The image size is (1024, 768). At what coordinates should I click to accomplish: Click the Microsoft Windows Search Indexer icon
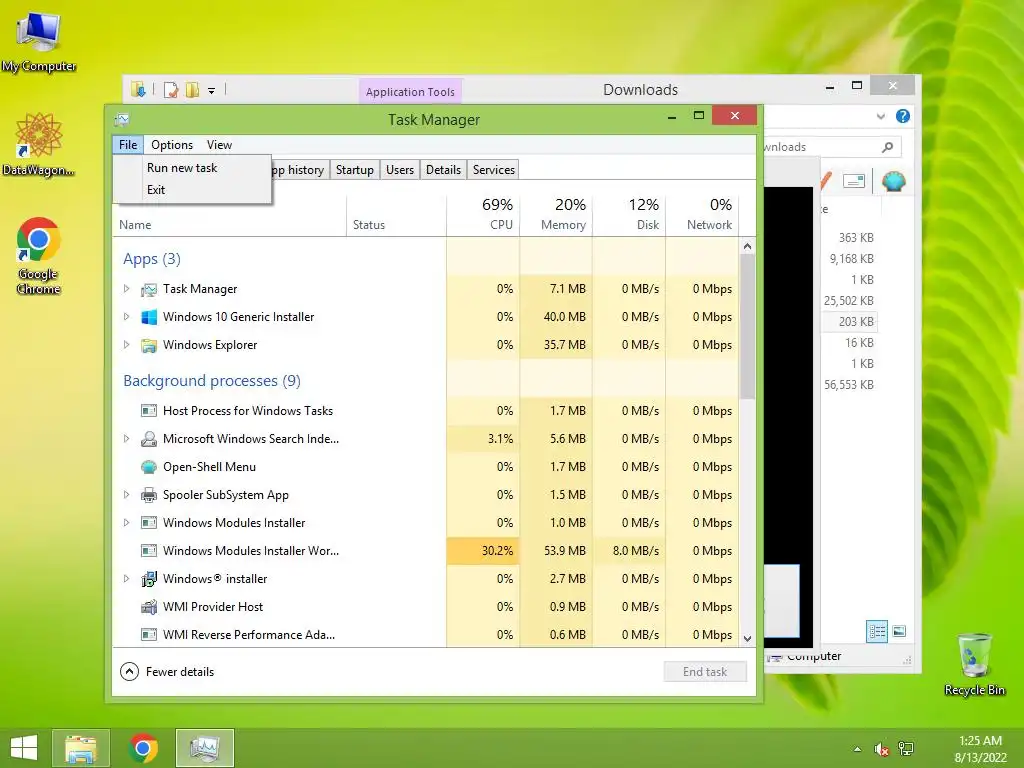tap(149, 439)
